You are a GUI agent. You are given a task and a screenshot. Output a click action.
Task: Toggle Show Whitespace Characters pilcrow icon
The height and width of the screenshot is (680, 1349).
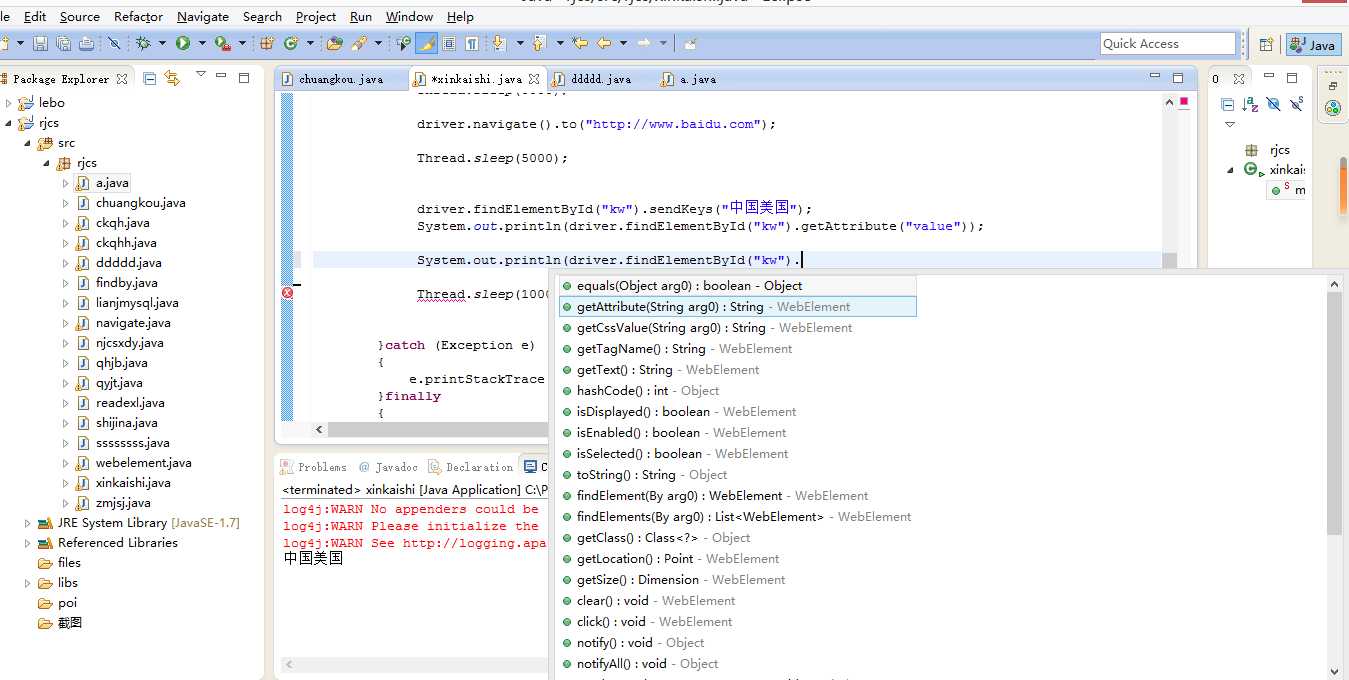tap(471, 43)
